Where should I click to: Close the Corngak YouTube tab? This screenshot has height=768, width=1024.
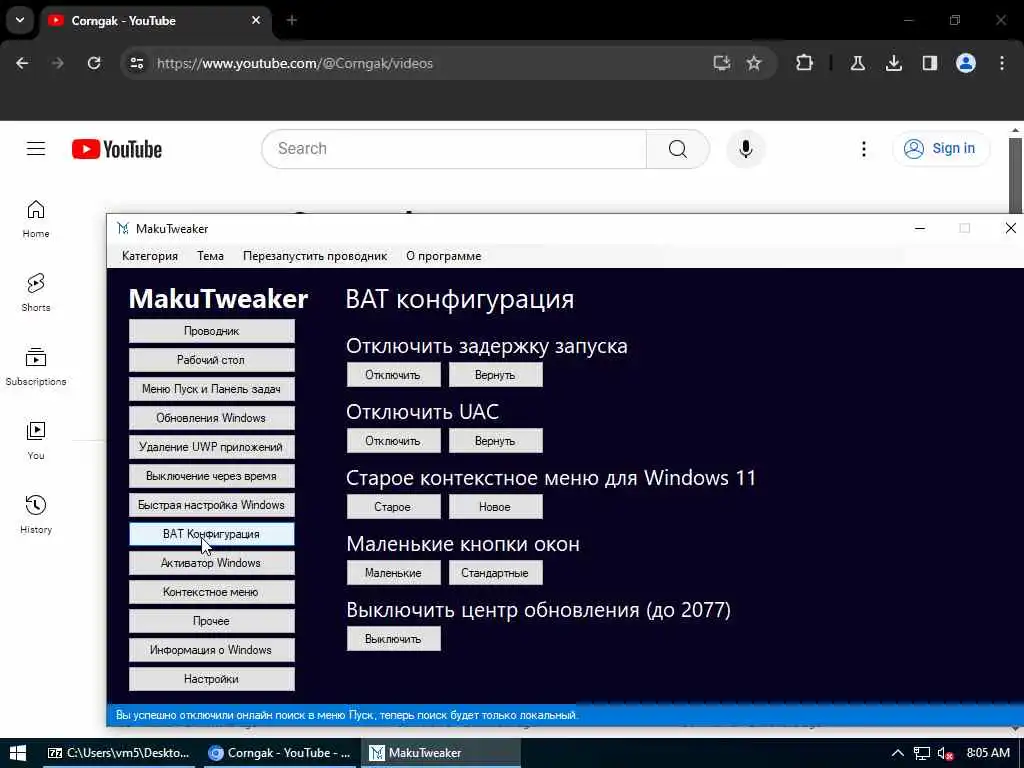[256, 20]
